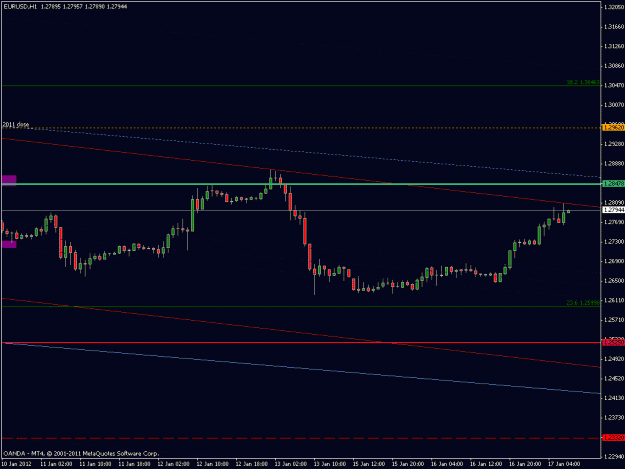Click the 1.30860 price axis label
This screenshot has height=469, width=625.
click(x=614, y=66)
